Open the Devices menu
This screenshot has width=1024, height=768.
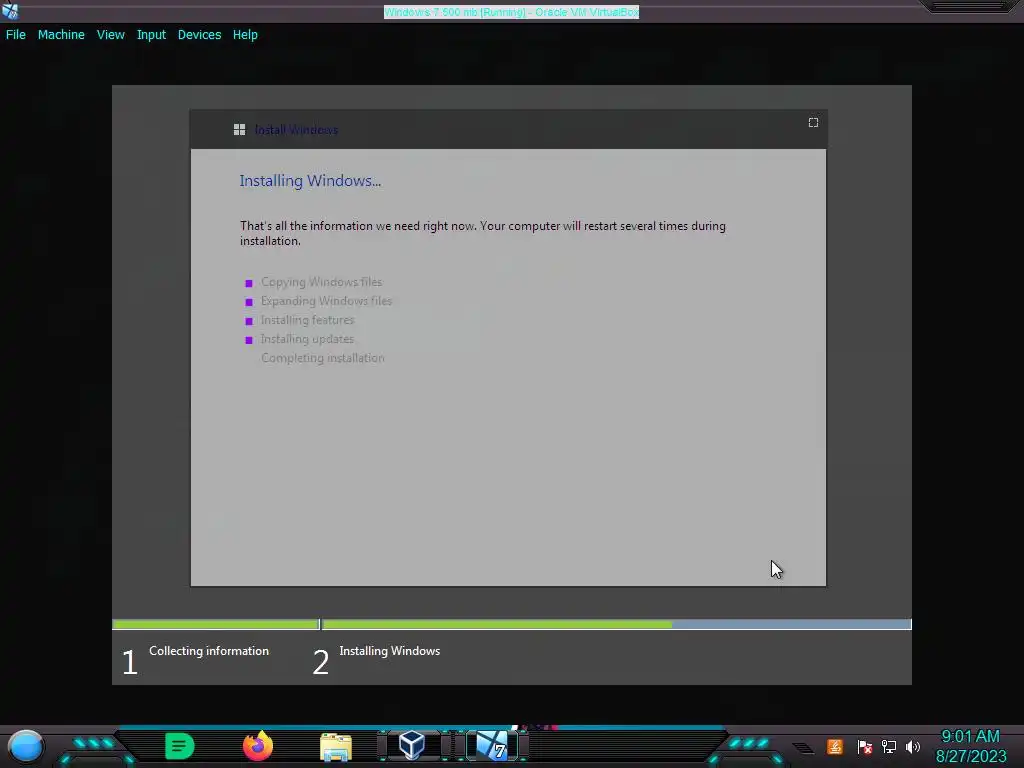[x=199, y=35]
